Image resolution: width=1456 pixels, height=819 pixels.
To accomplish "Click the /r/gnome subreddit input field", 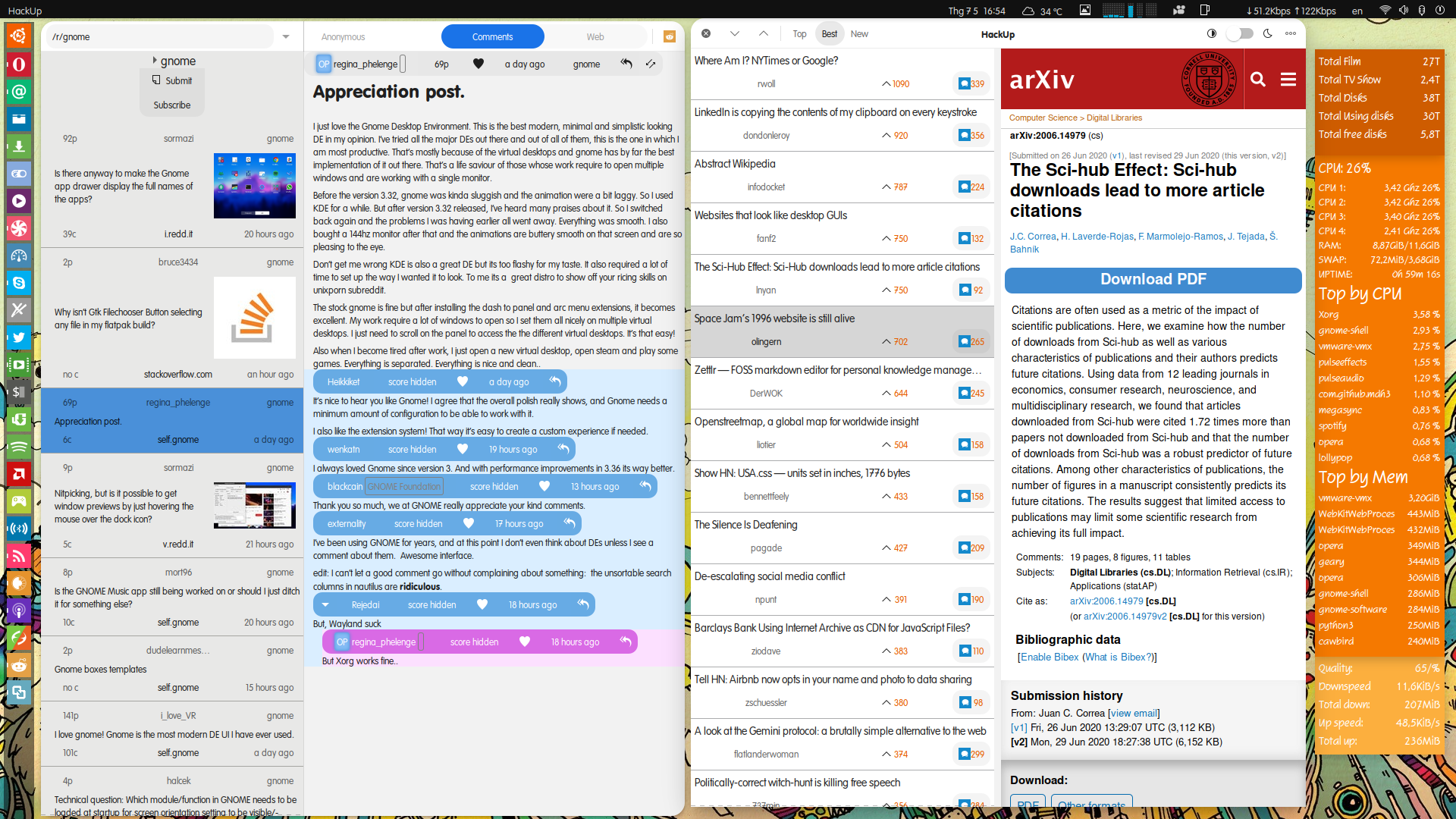I will point(161,36).
